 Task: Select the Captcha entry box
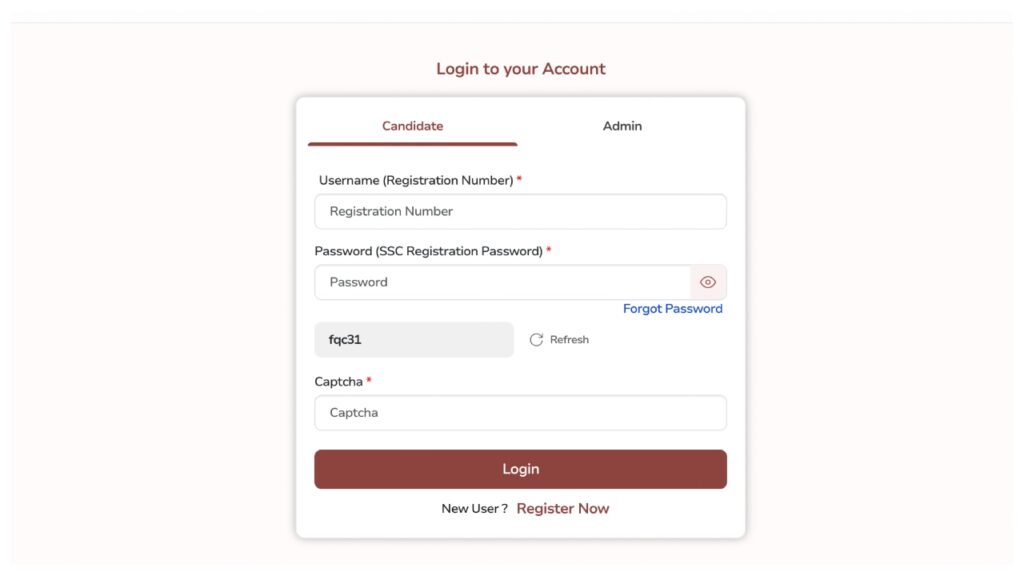pyautogui.click(x=520, y=412)
